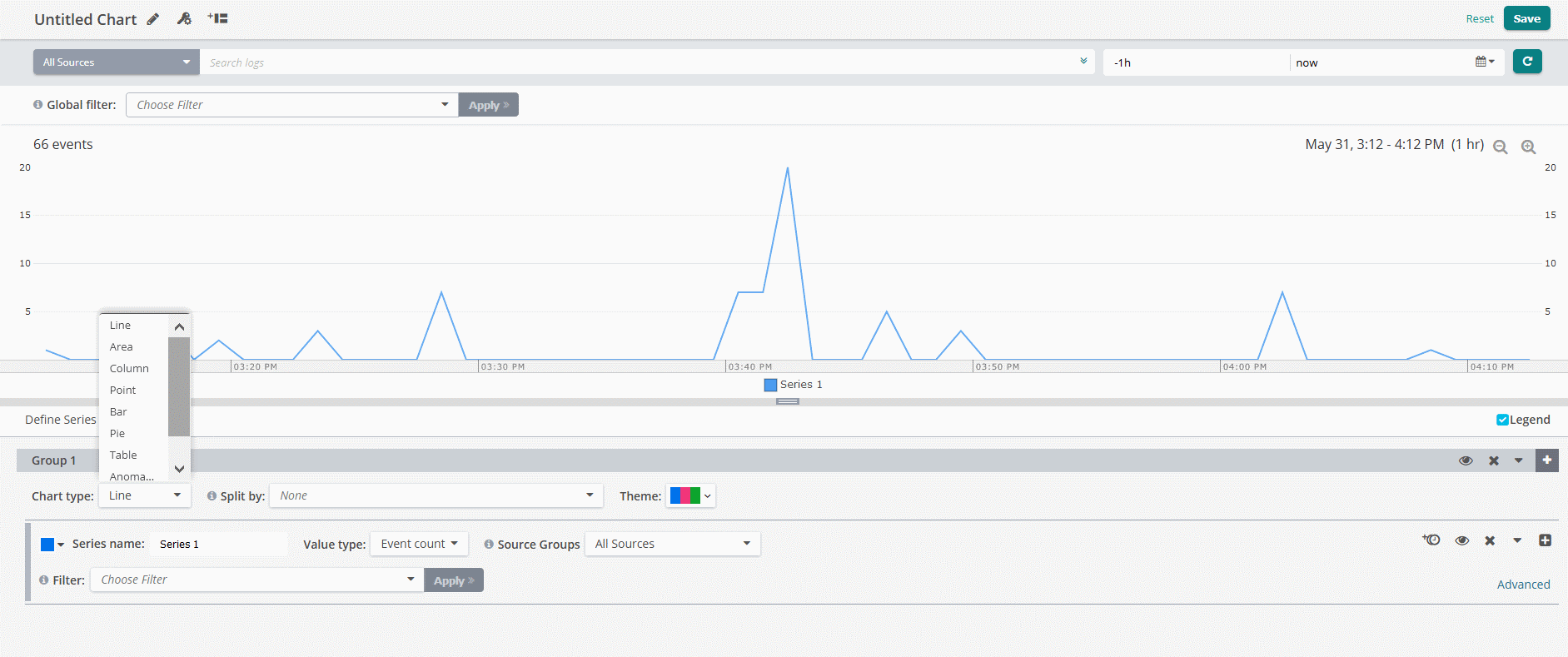Click the Global filter info icon
This screenshot has width=1568, height=657.
click(38, 105)
